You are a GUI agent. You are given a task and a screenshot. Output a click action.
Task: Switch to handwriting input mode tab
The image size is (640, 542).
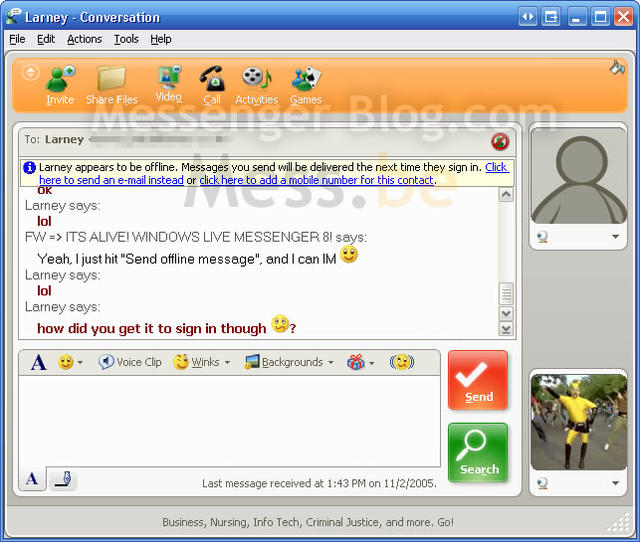[x=62, y=480]
